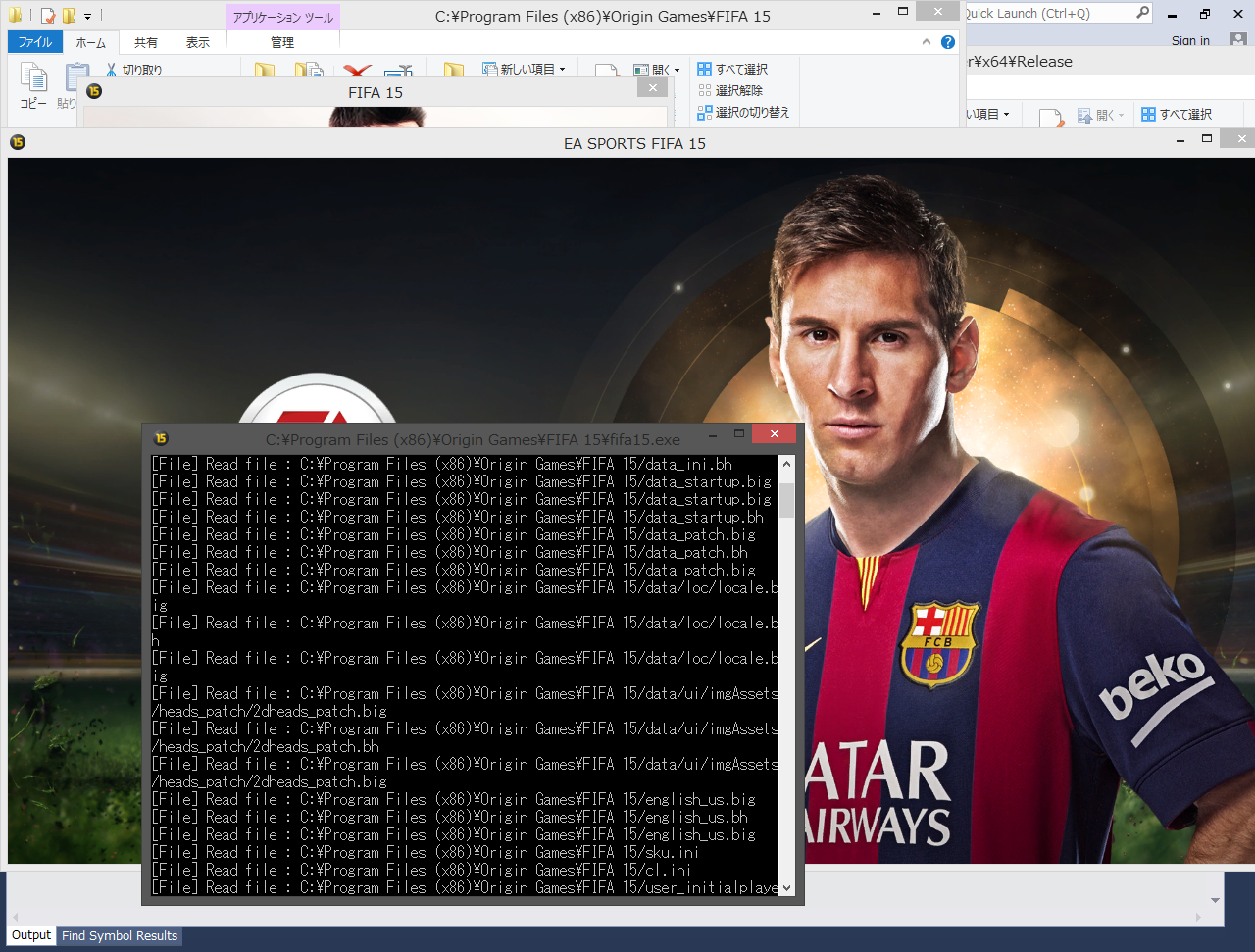The width and height of the screenshot is (1255, 952).
Task: Click the Sign in link in Visual Studio
Action: [1190, 40]
